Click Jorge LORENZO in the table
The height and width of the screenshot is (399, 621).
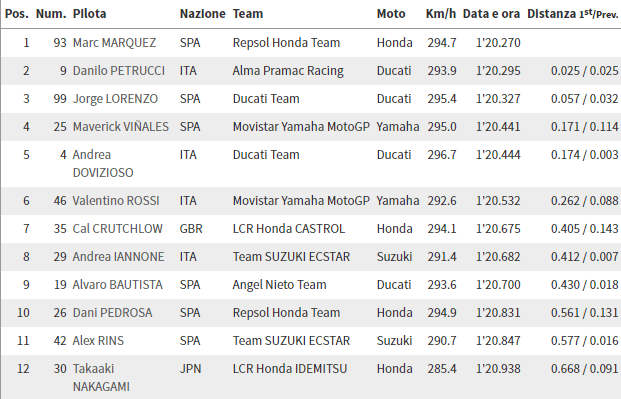coord(115,99)
